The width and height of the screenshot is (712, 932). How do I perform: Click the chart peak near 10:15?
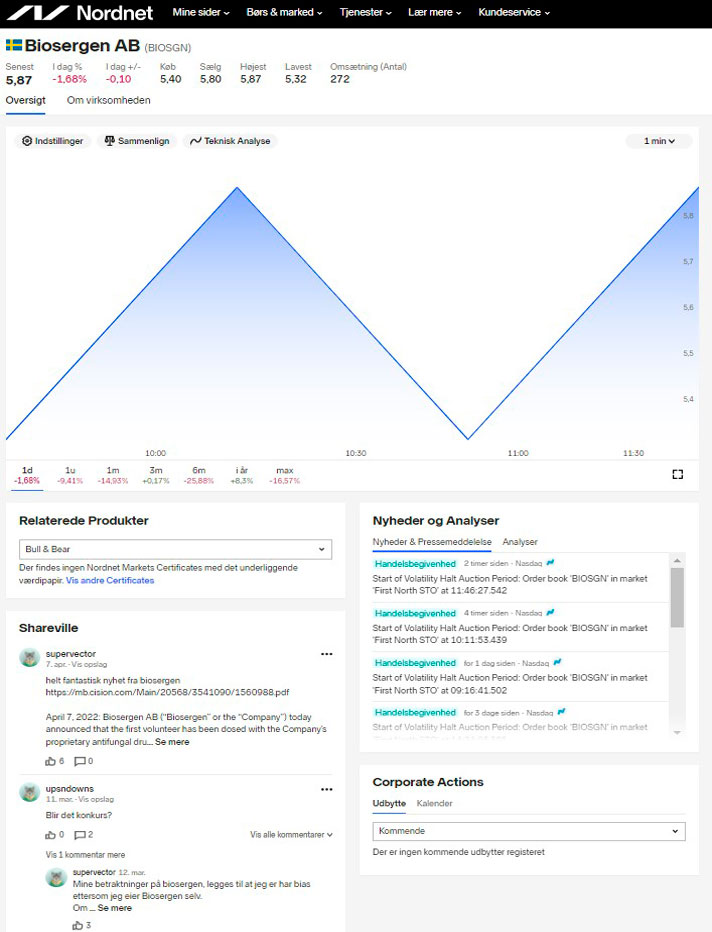(x=237, y=188)
